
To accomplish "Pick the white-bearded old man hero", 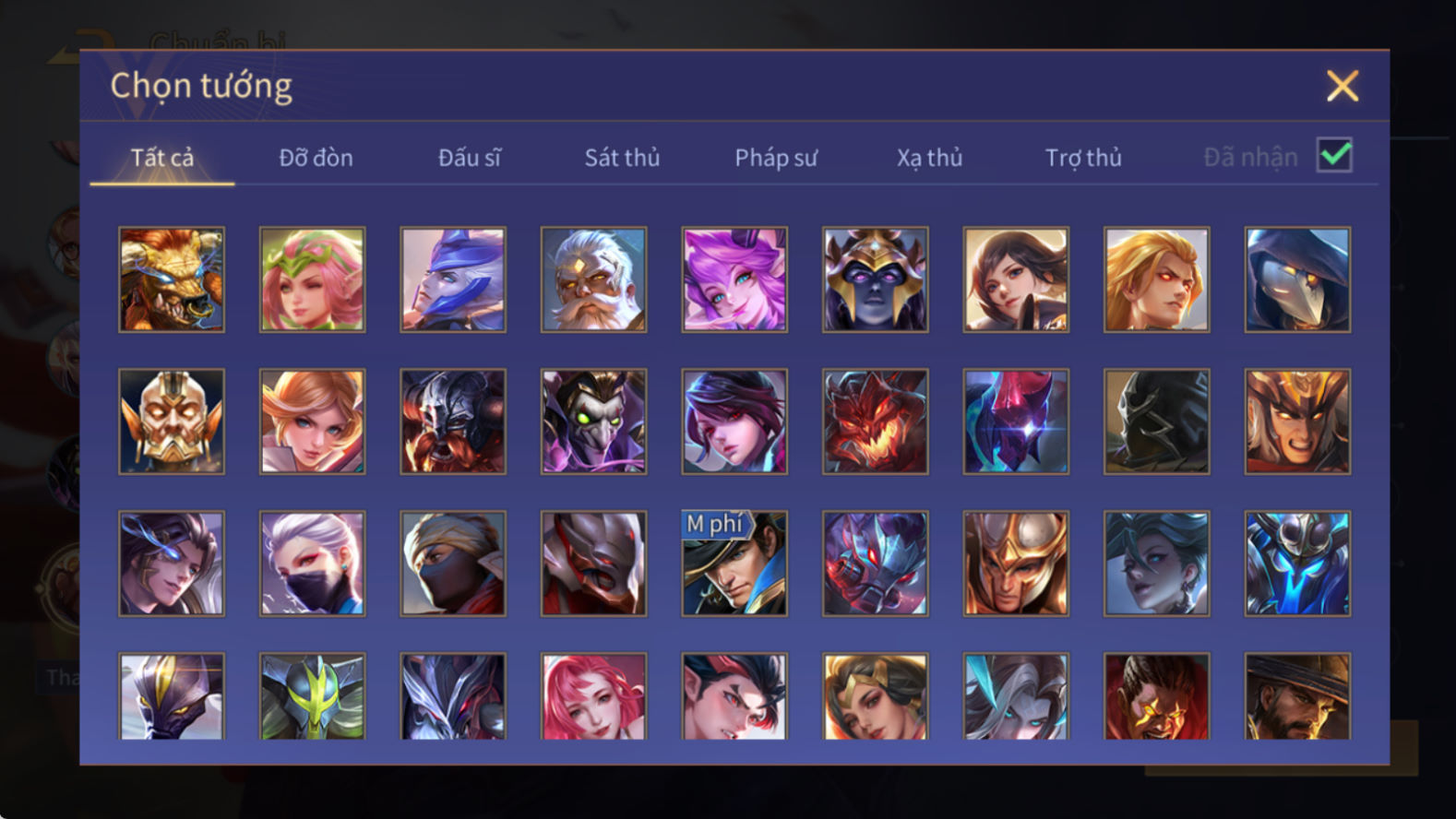I will click(593, 279).
